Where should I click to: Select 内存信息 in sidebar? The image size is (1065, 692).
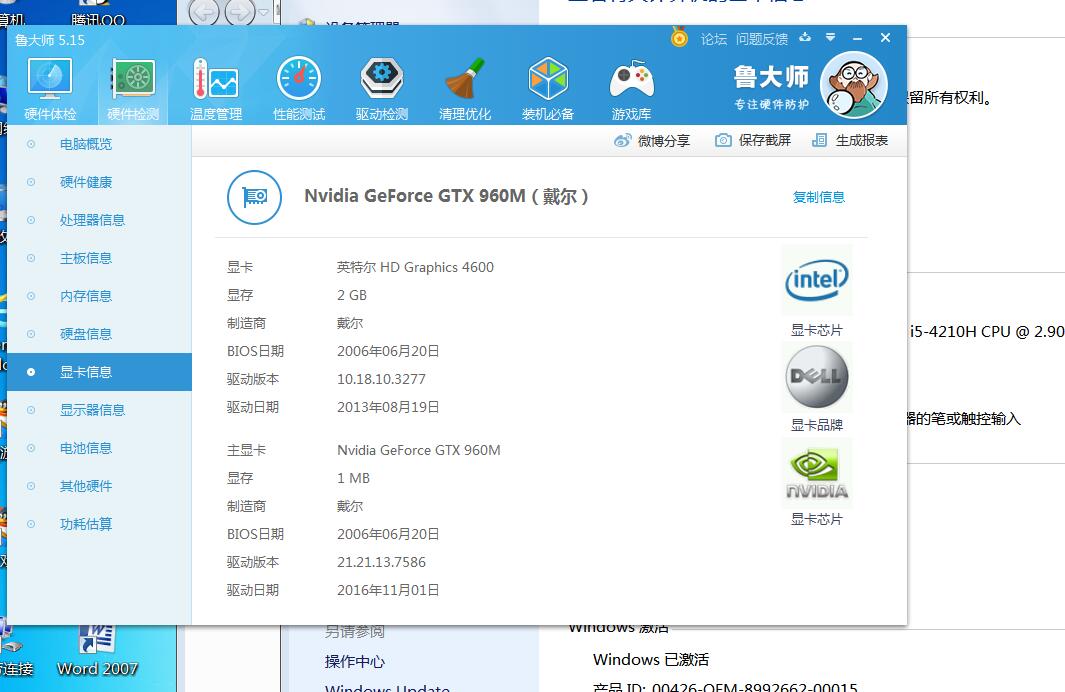99,296
